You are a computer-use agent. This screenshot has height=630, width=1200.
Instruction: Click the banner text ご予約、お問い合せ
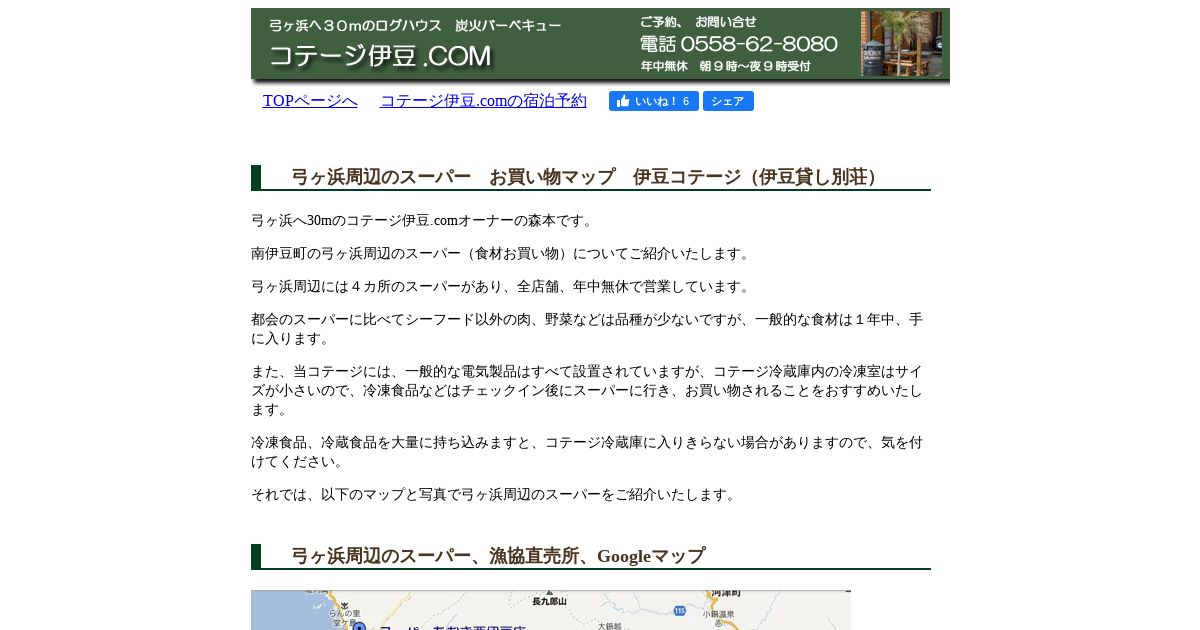[698, 21]
